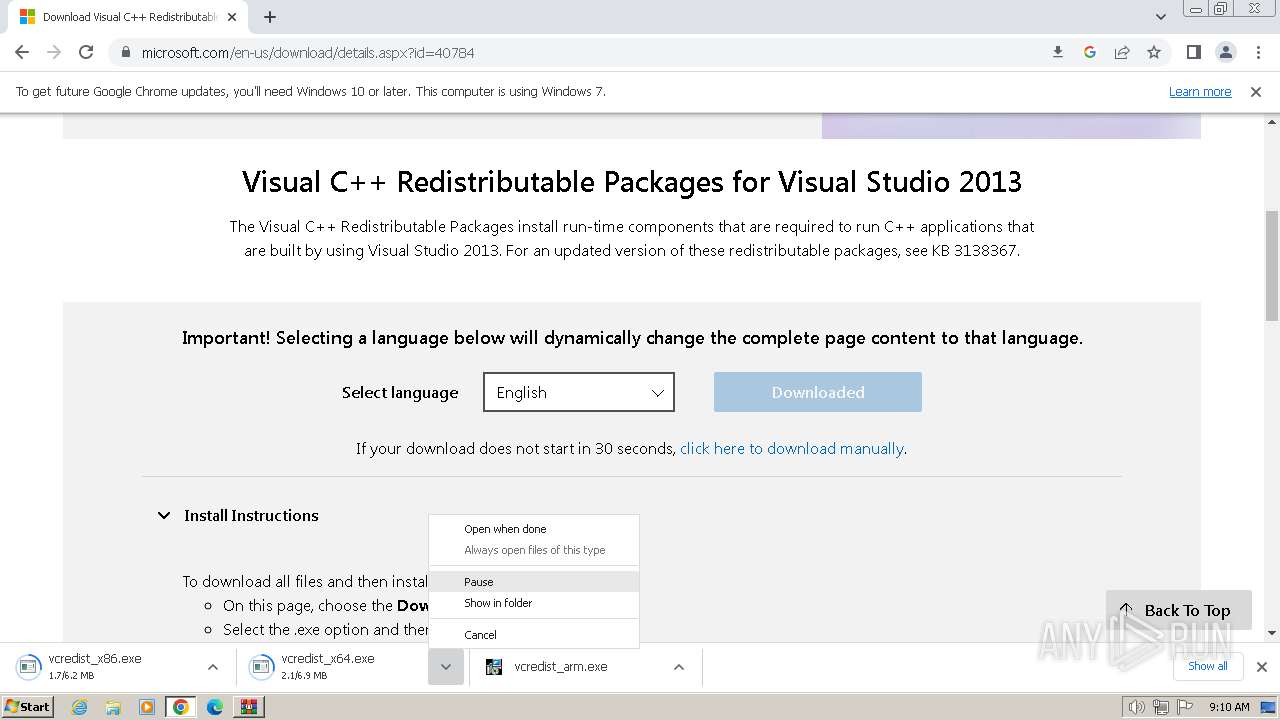Open vcredist_arm.exe download options arrow
Viewport: 1280px width, 720px height.
678,667
